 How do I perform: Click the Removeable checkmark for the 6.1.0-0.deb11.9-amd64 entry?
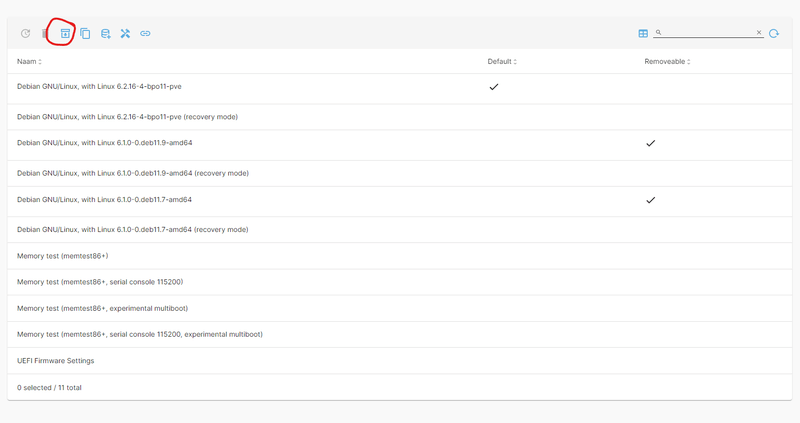tap(651, 143)
